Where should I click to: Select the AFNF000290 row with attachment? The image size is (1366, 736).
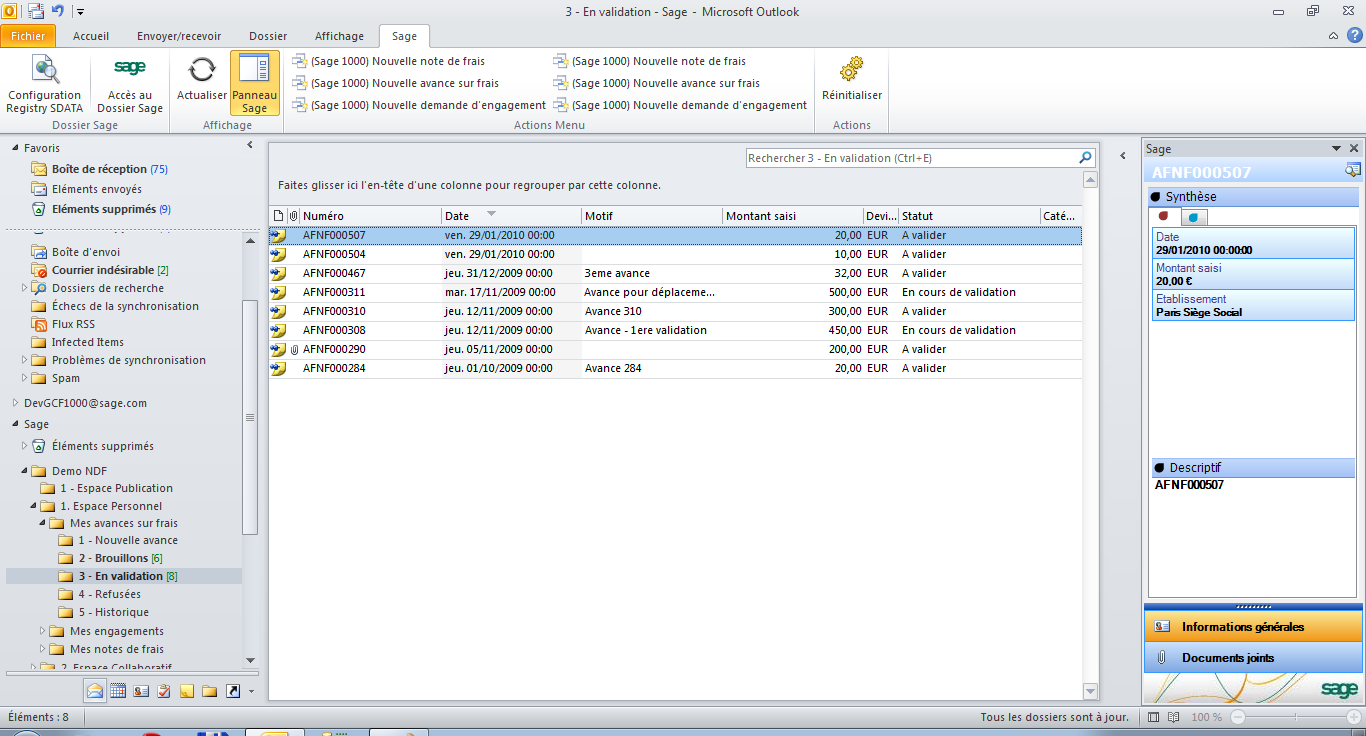675,349
